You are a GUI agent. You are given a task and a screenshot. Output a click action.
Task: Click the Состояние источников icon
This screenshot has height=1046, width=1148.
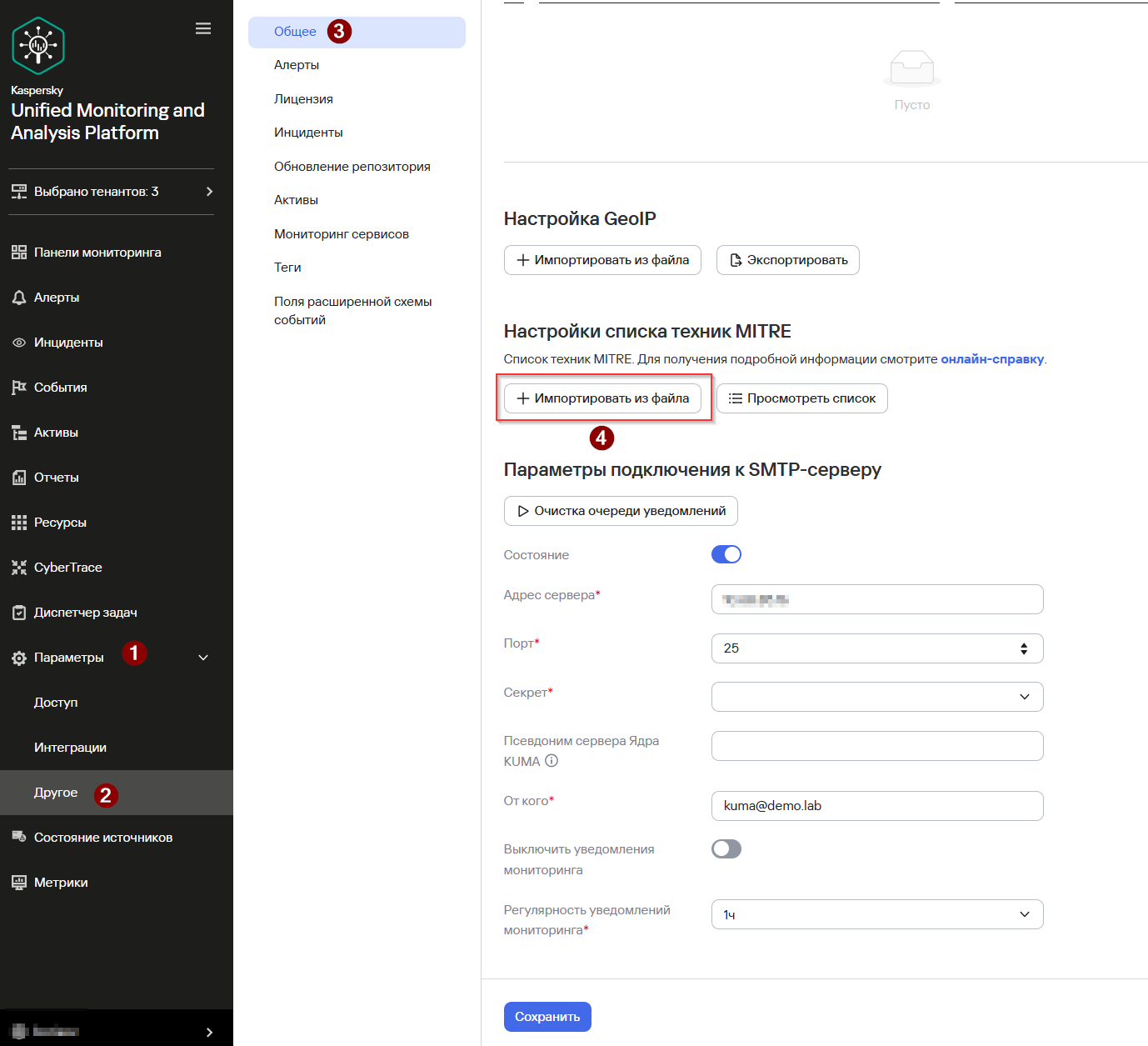19,837
